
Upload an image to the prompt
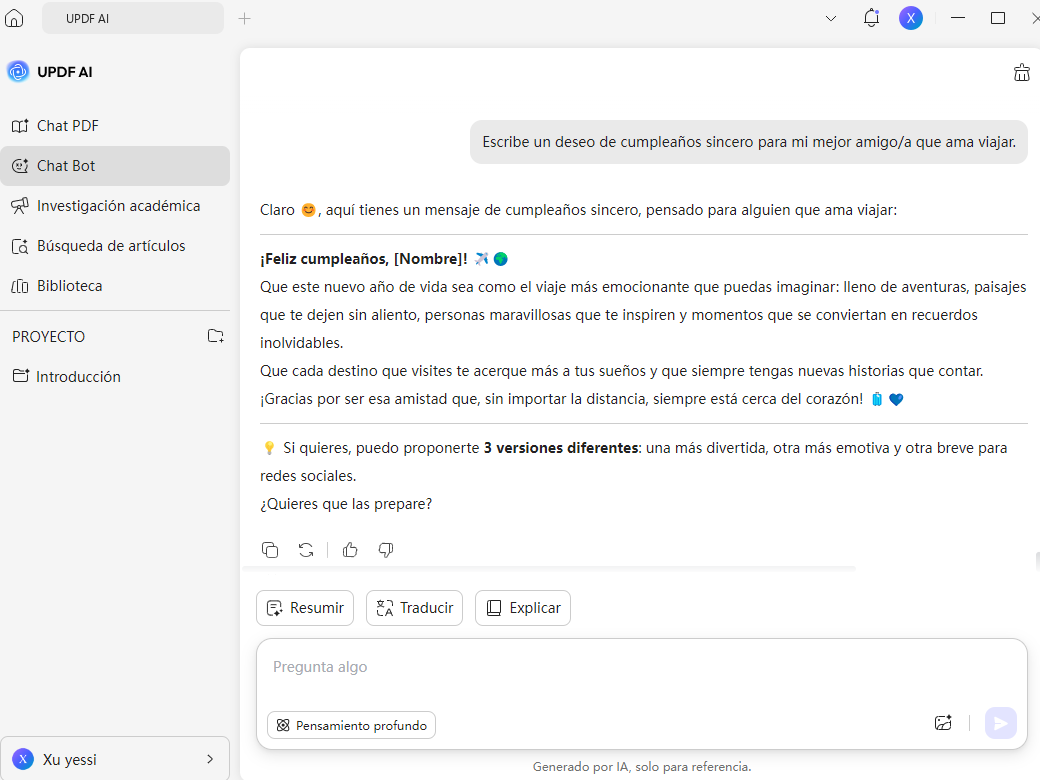[942, 723]
